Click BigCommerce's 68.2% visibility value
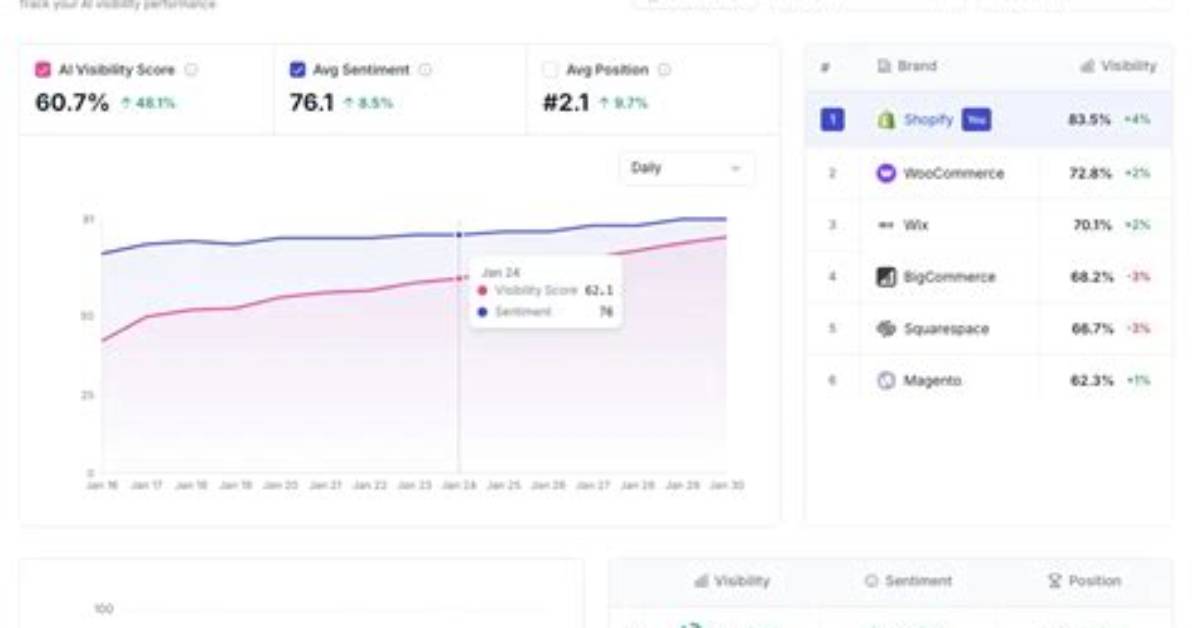This screenshot has height=628, width=1196. pyautogui.click(x=1092, y=276)
